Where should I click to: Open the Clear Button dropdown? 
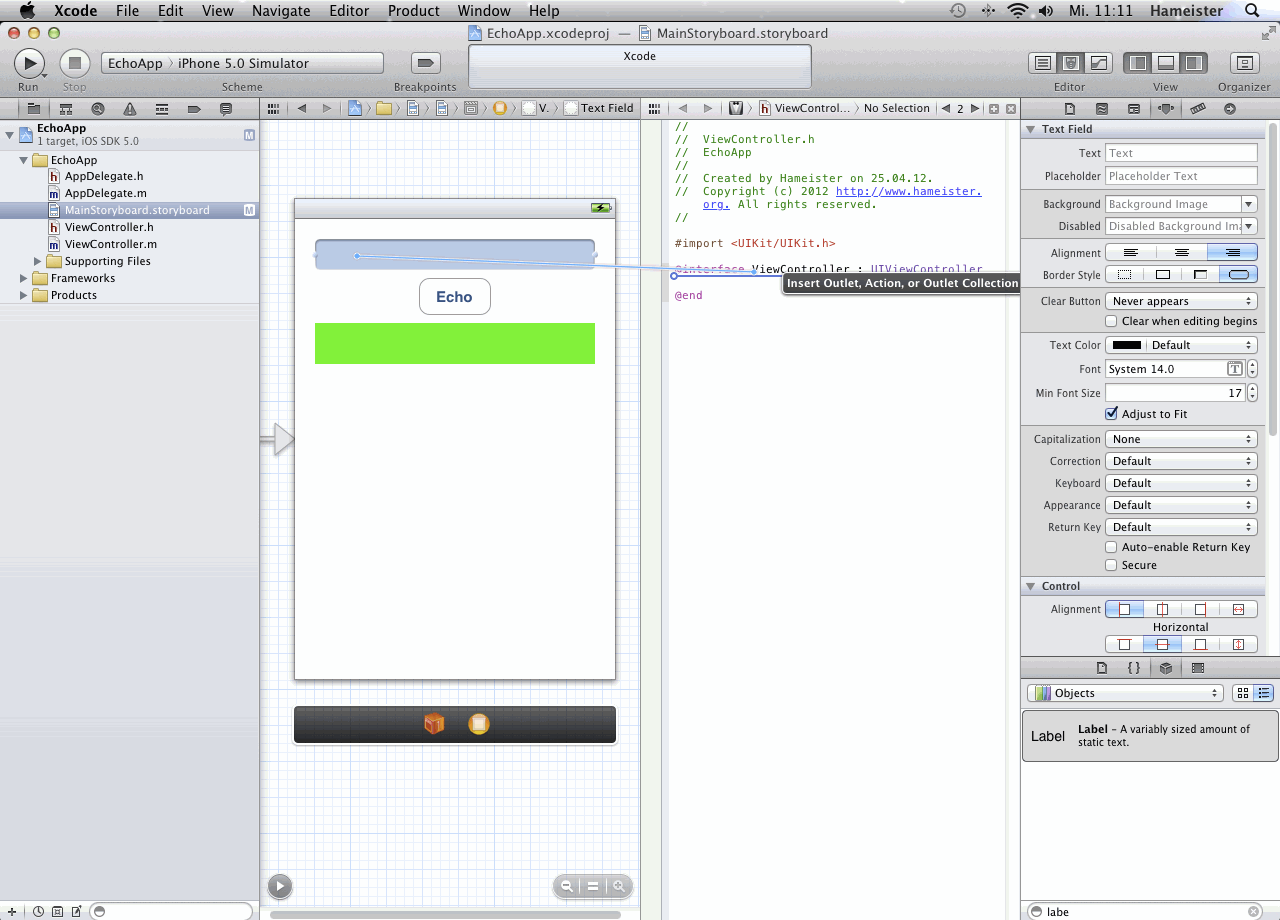coord(1180,301)
